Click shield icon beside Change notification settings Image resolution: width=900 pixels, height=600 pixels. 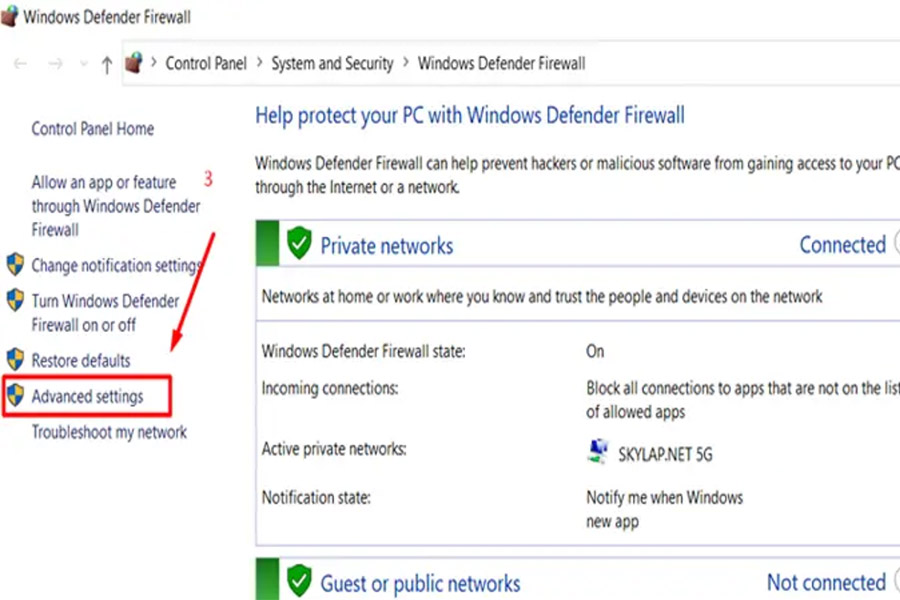[x=15, y=265]
